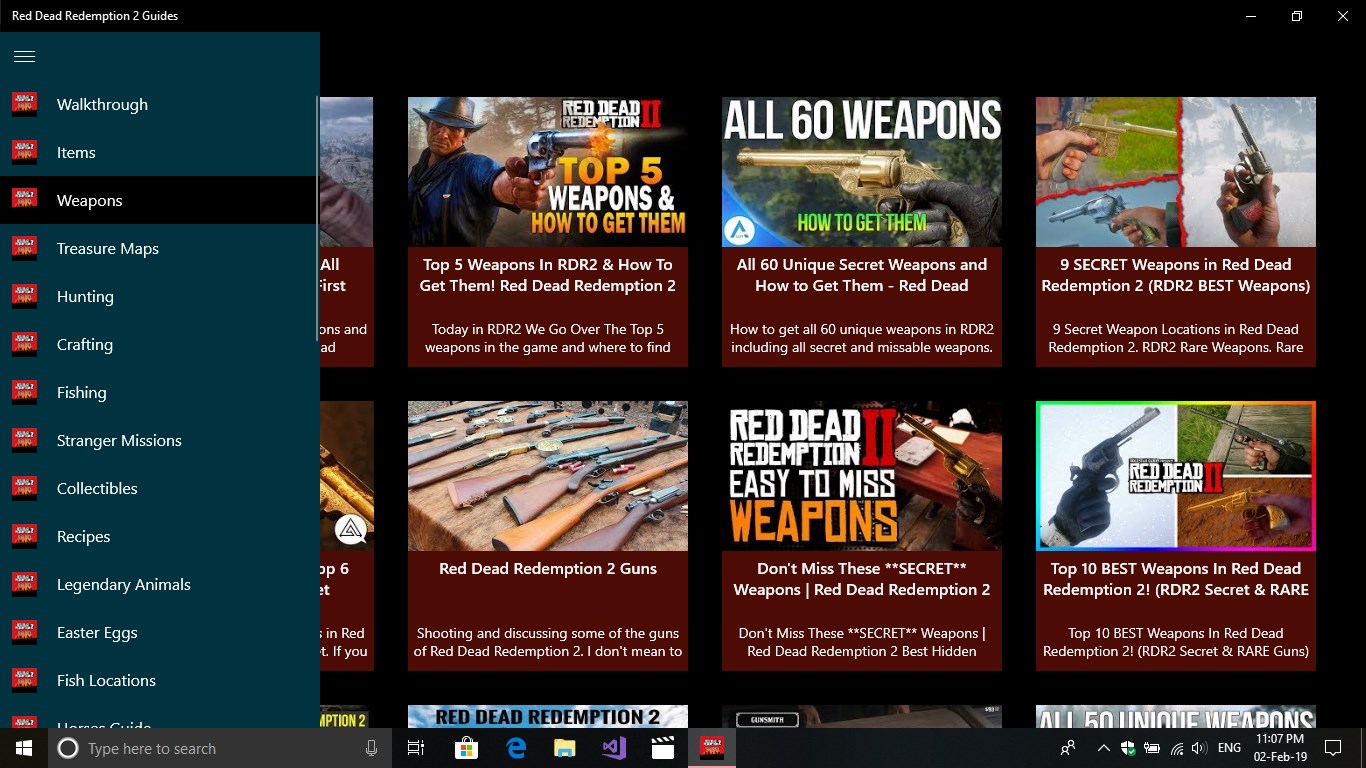The width and height of the screenshot is (1366, 768).
Task: Open Microsoft Store from taskbar
Action: coord(466,748)
